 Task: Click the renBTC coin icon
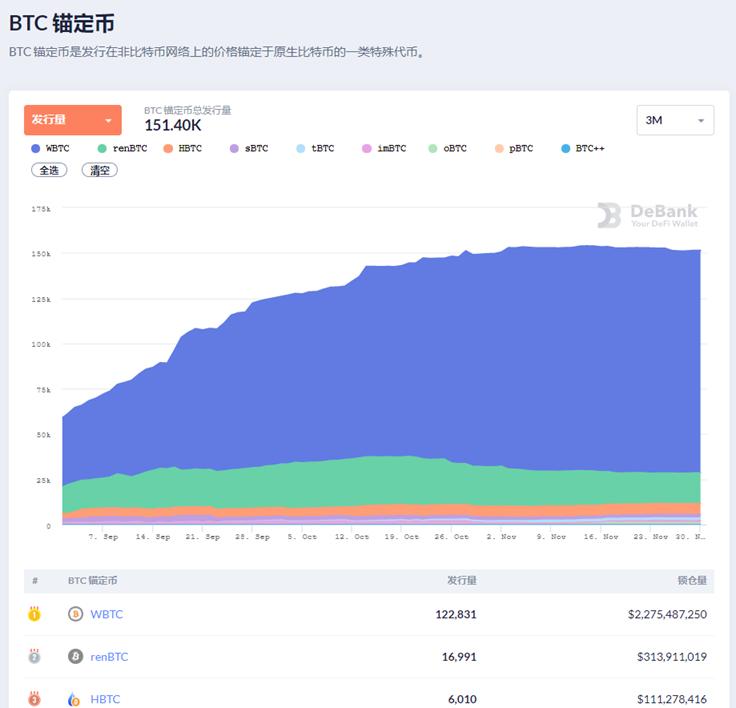coord(76,656)
